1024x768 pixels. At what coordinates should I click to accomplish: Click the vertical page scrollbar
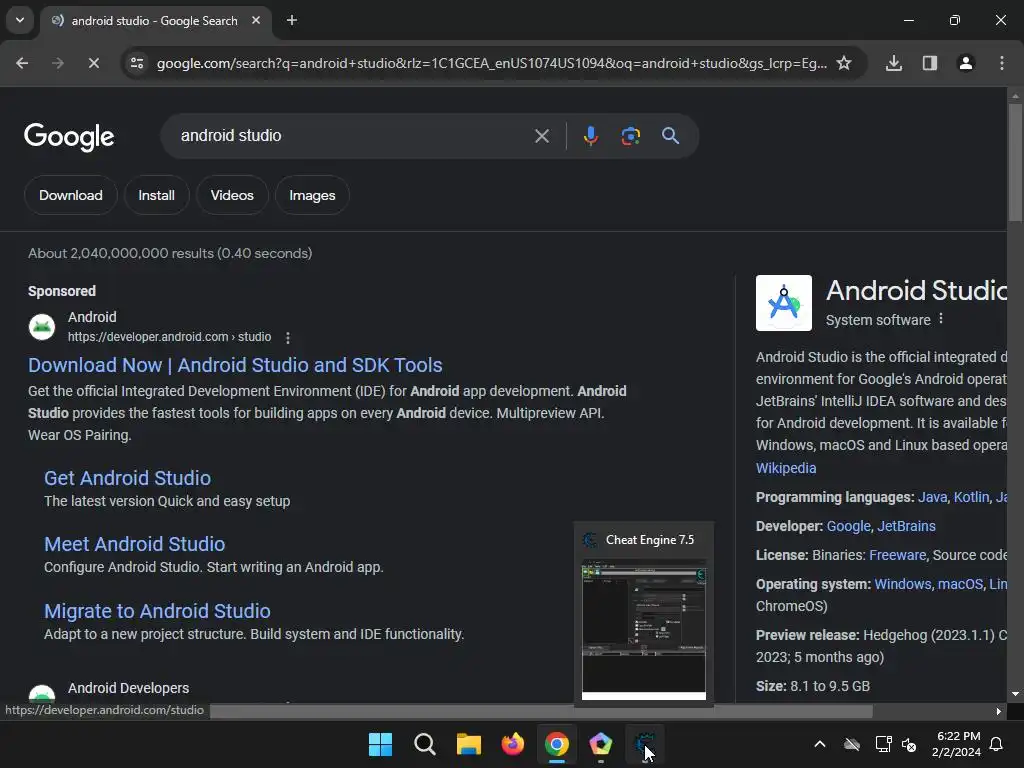pos(1015,163)
